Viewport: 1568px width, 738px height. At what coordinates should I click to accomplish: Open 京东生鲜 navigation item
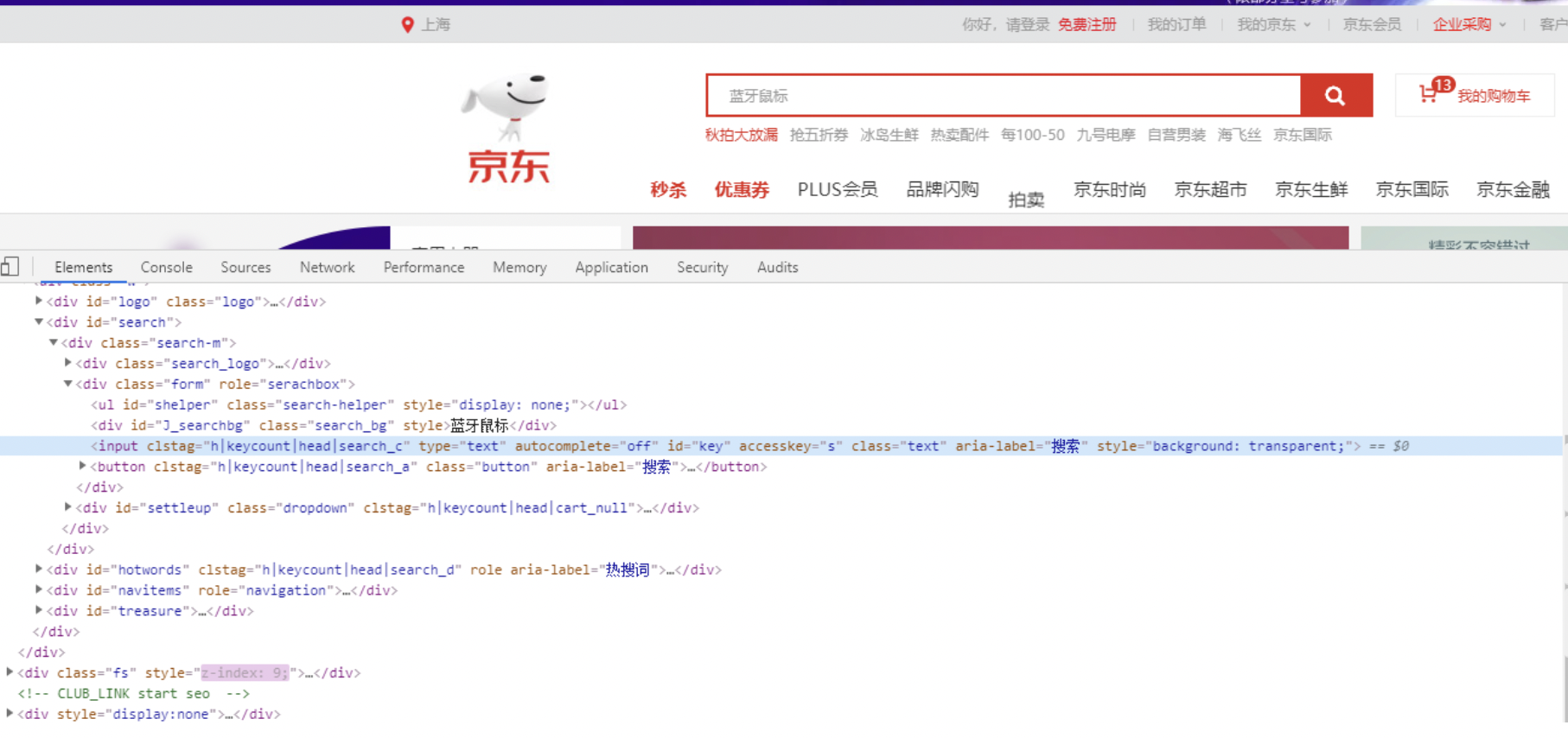1311,189
